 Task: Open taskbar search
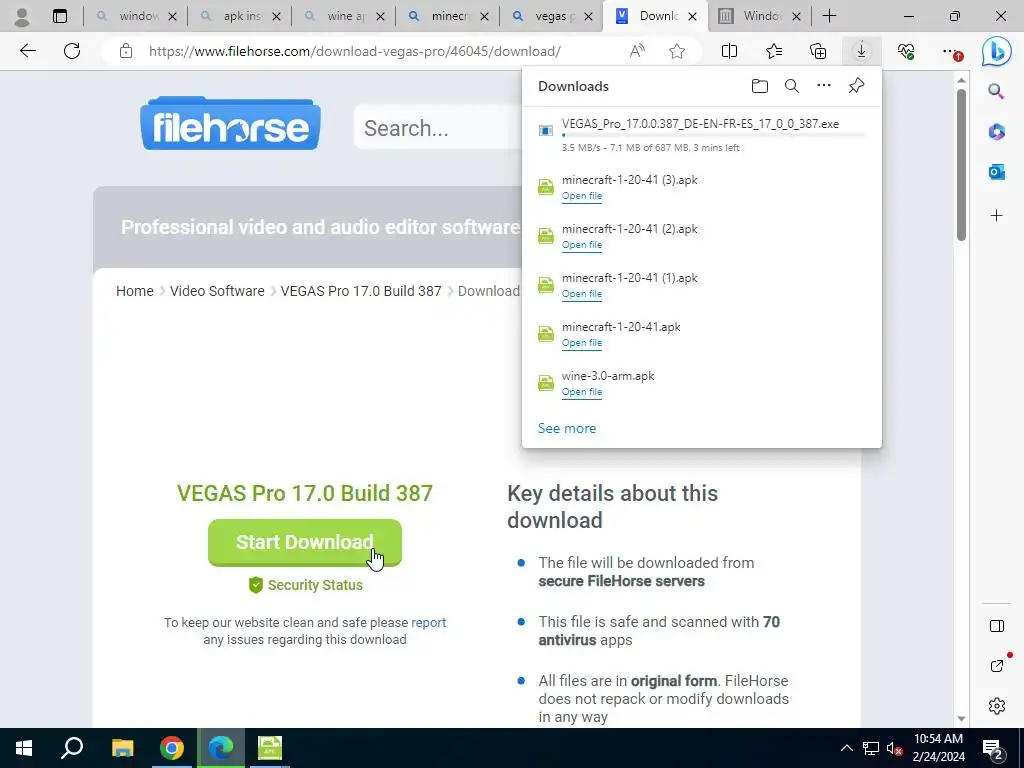72,748
